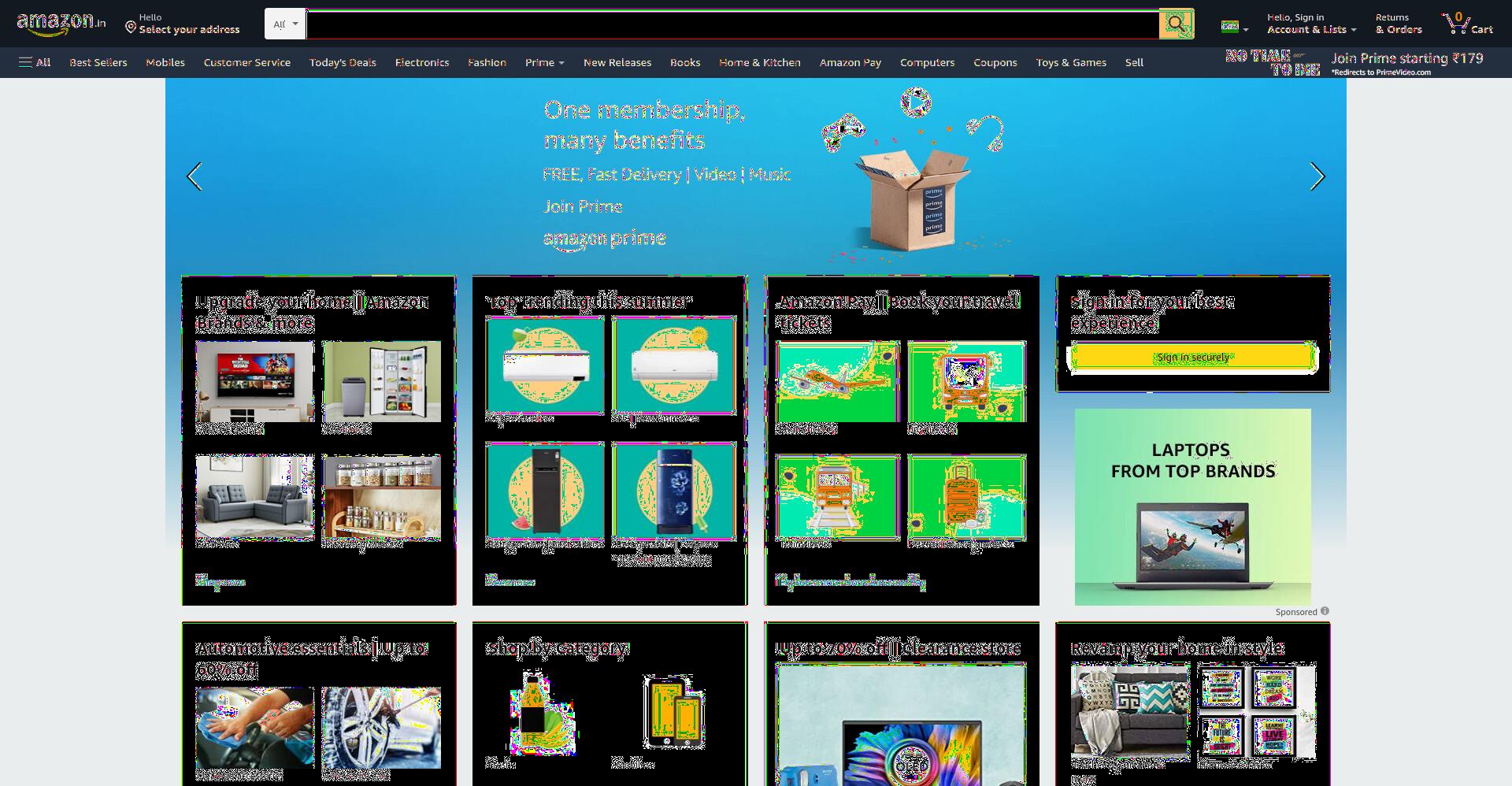Open Home & Kitchen category
The height and width of the screenshot is (786, 1512).
pyautogui.click(x=760, y=62)
